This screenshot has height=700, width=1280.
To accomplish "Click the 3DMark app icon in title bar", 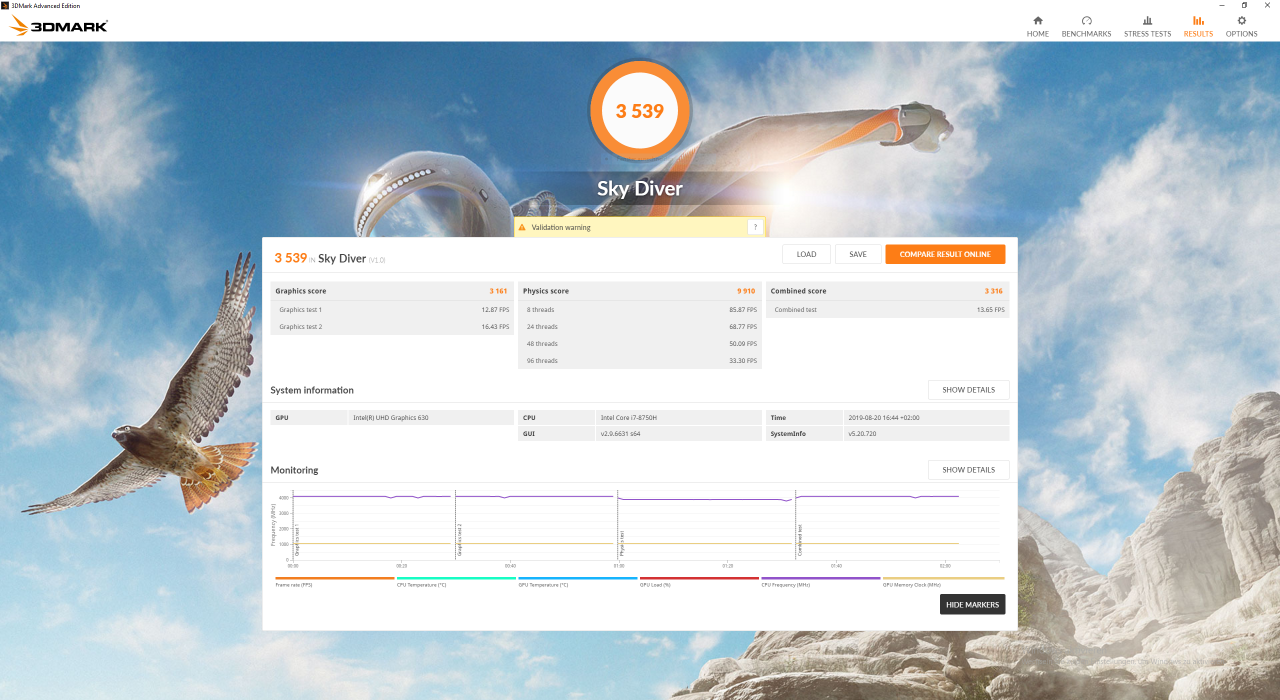I will coord(5,5).
